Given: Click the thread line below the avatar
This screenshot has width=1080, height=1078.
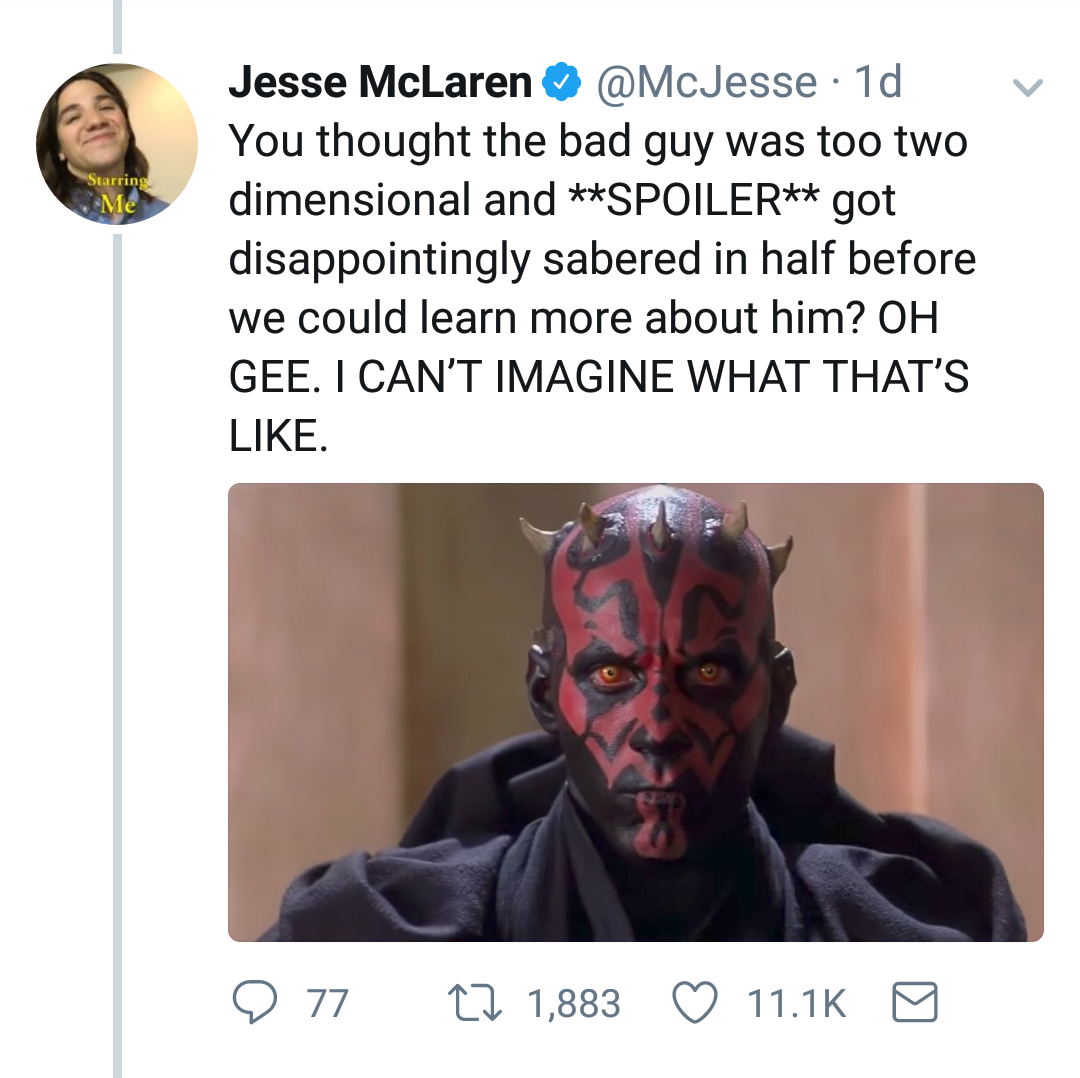Looking at the screenshot, I should point(116,650).
